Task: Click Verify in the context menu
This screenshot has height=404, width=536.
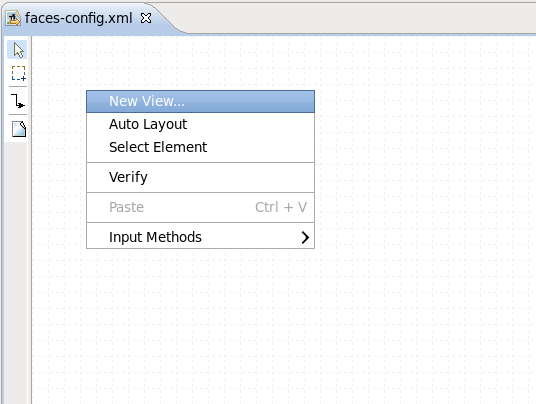Action: (200, 177)
